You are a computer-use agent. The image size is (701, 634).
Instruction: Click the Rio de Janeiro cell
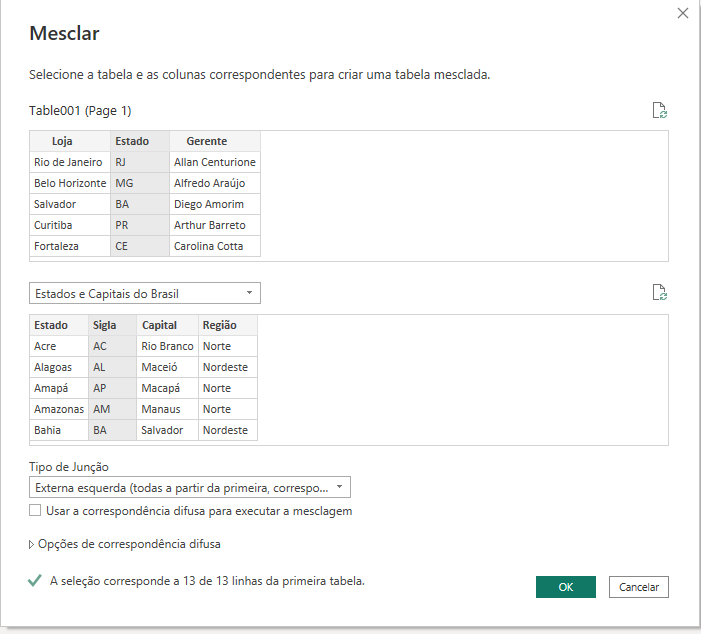[69, 162]
